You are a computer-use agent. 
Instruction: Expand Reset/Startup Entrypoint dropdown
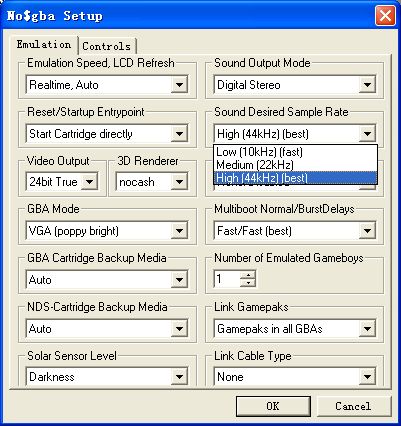tap(179, 134)
